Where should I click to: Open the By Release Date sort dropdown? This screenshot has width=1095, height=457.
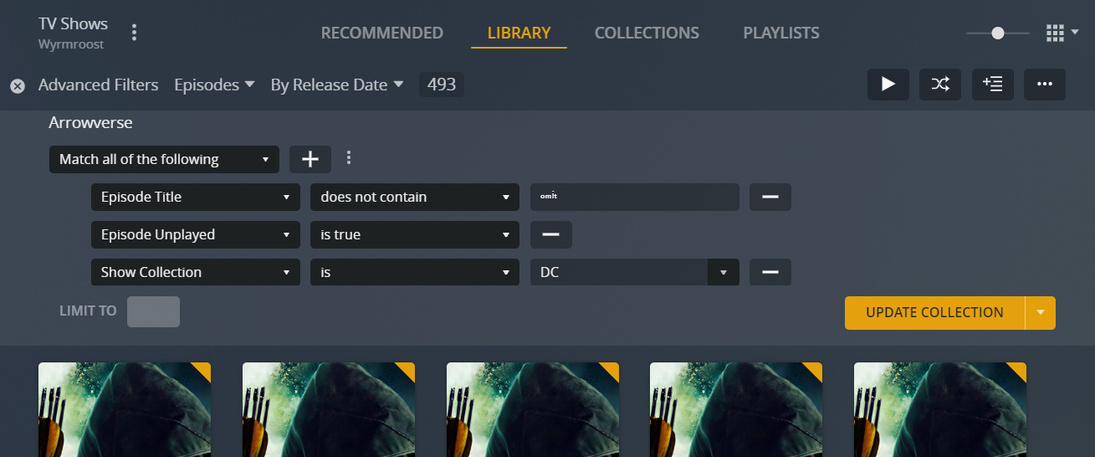coord(337,85)
